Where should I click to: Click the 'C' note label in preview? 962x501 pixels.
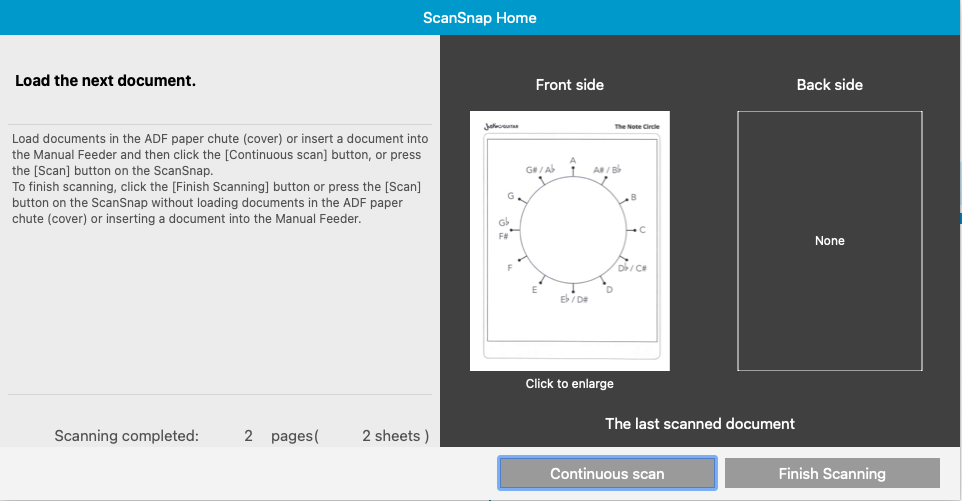(642, 230)
